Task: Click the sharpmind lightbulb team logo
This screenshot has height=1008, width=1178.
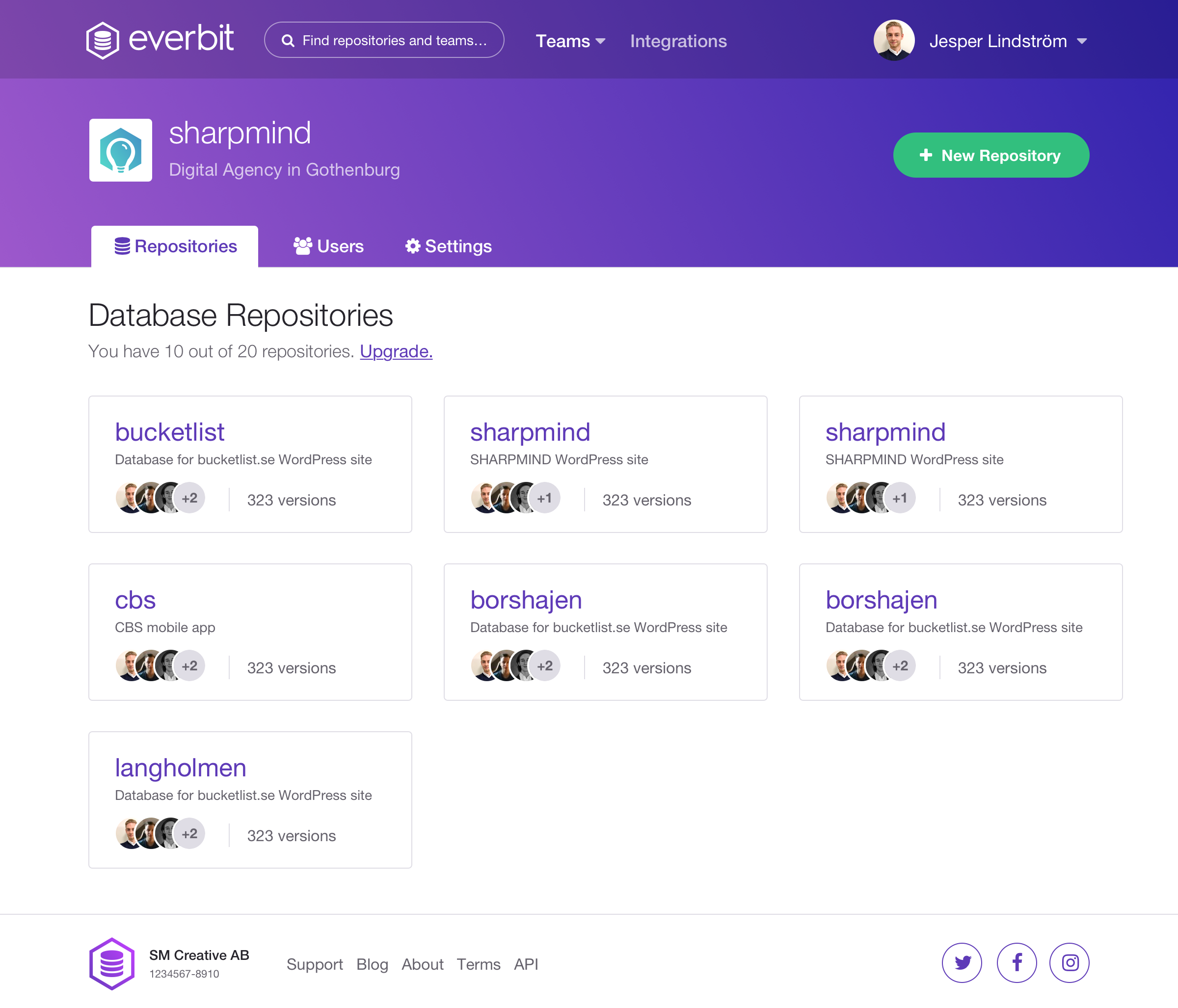Action: point(121,150)
